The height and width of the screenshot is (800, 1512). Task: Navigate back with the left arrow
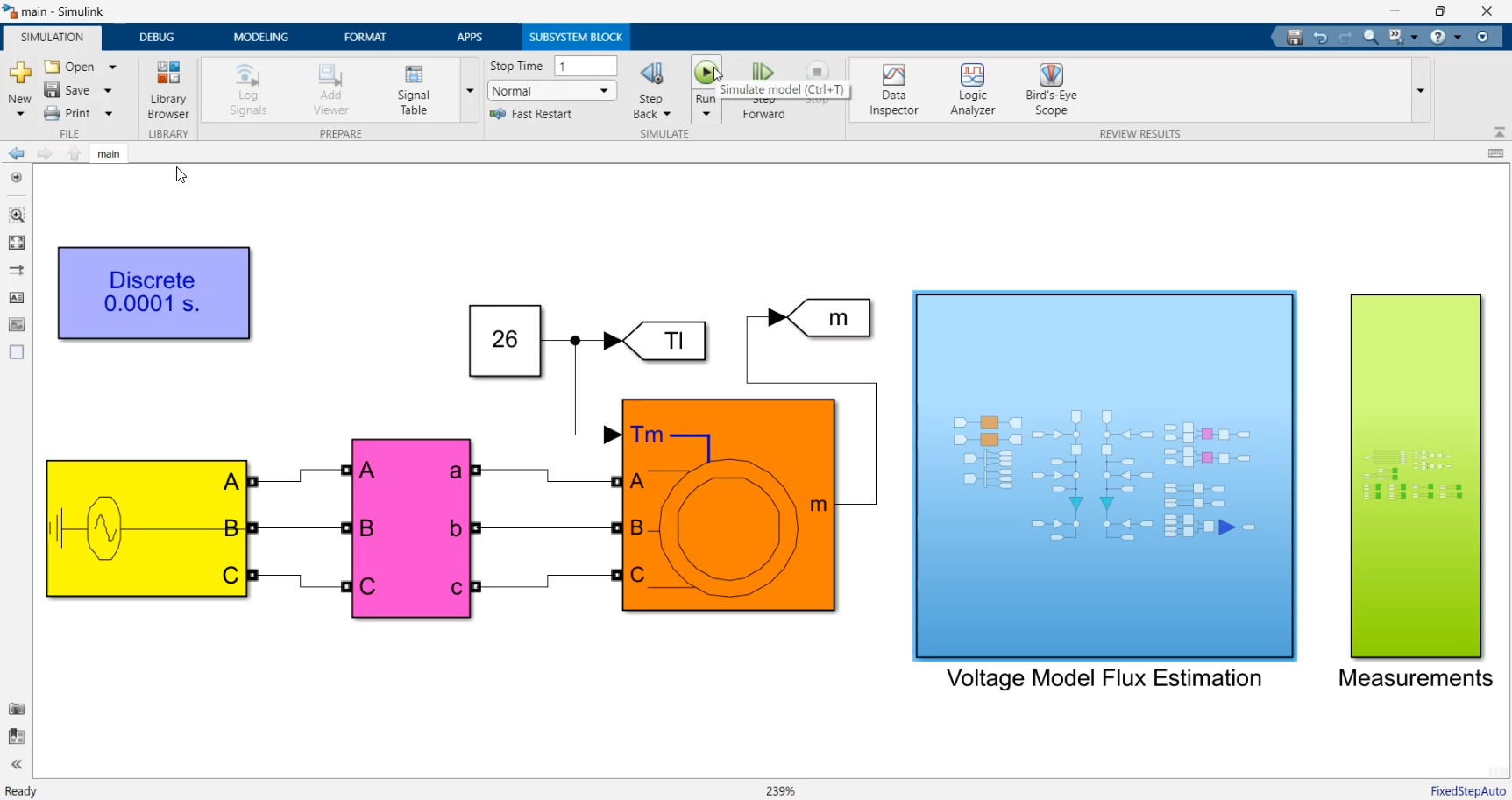[x=17, y=153]
